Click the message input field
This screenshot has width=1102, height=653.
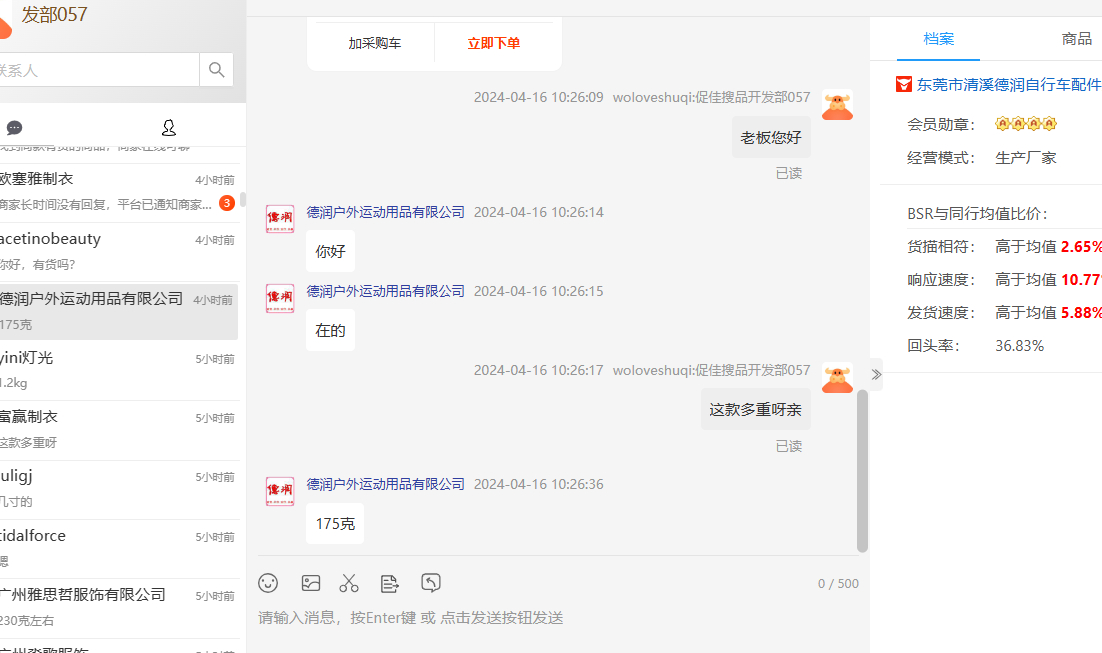(x=559, y=618)
